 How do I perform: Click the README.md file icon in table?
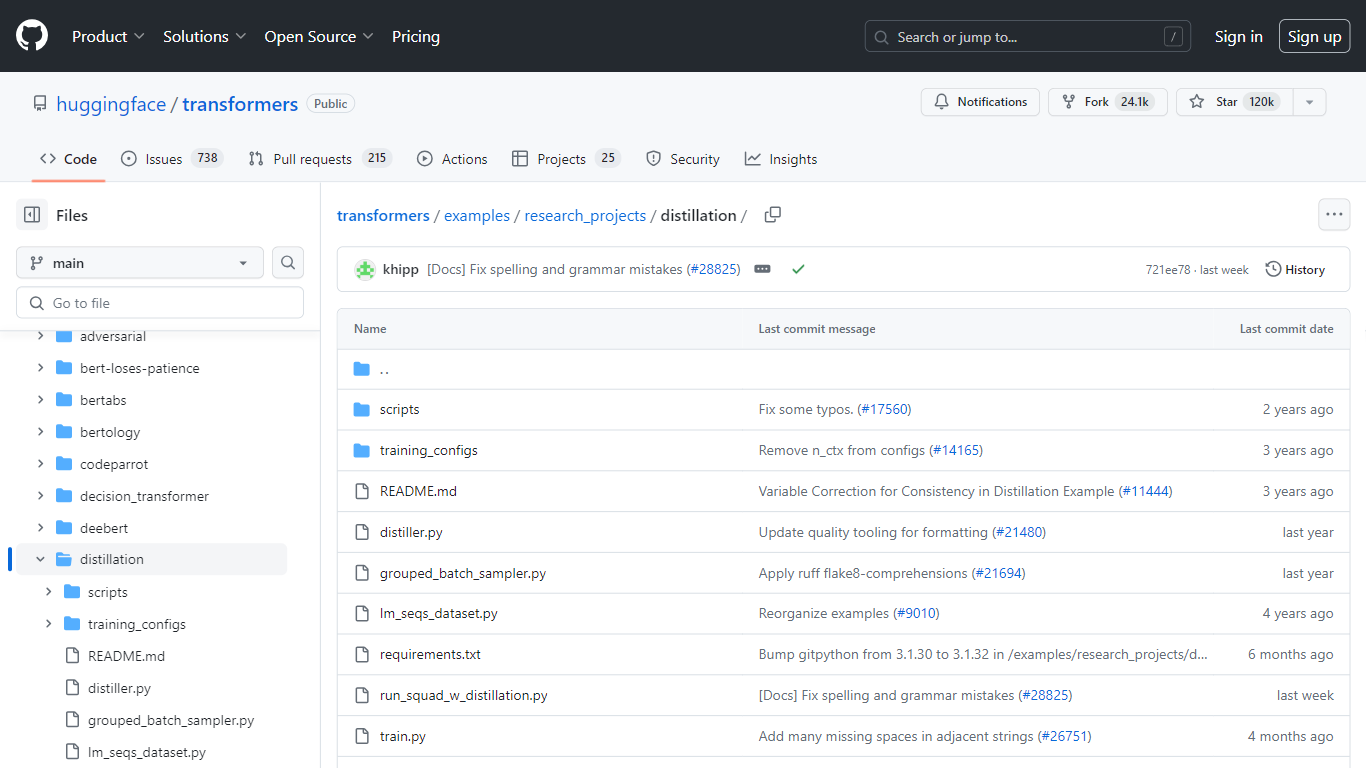click(x=362, y=491)
